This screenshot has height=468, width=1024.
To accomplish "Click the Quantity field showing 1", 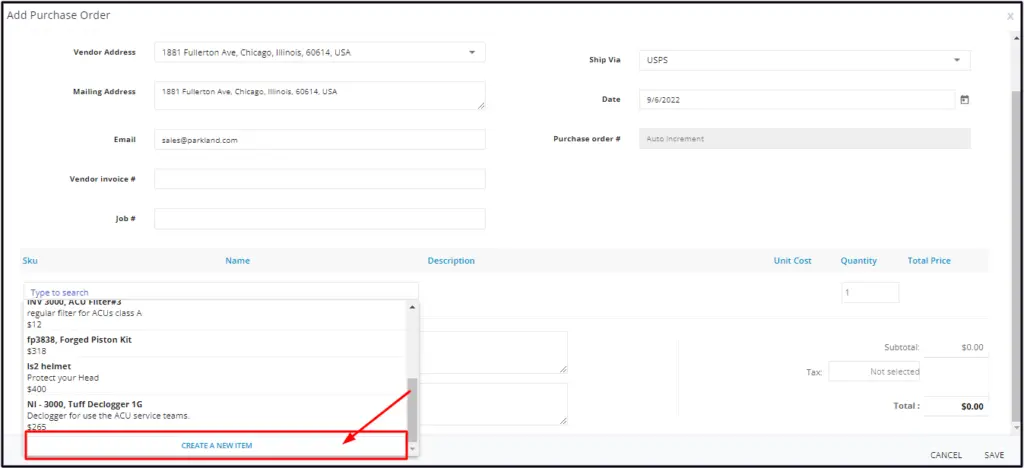I will 870,292.
